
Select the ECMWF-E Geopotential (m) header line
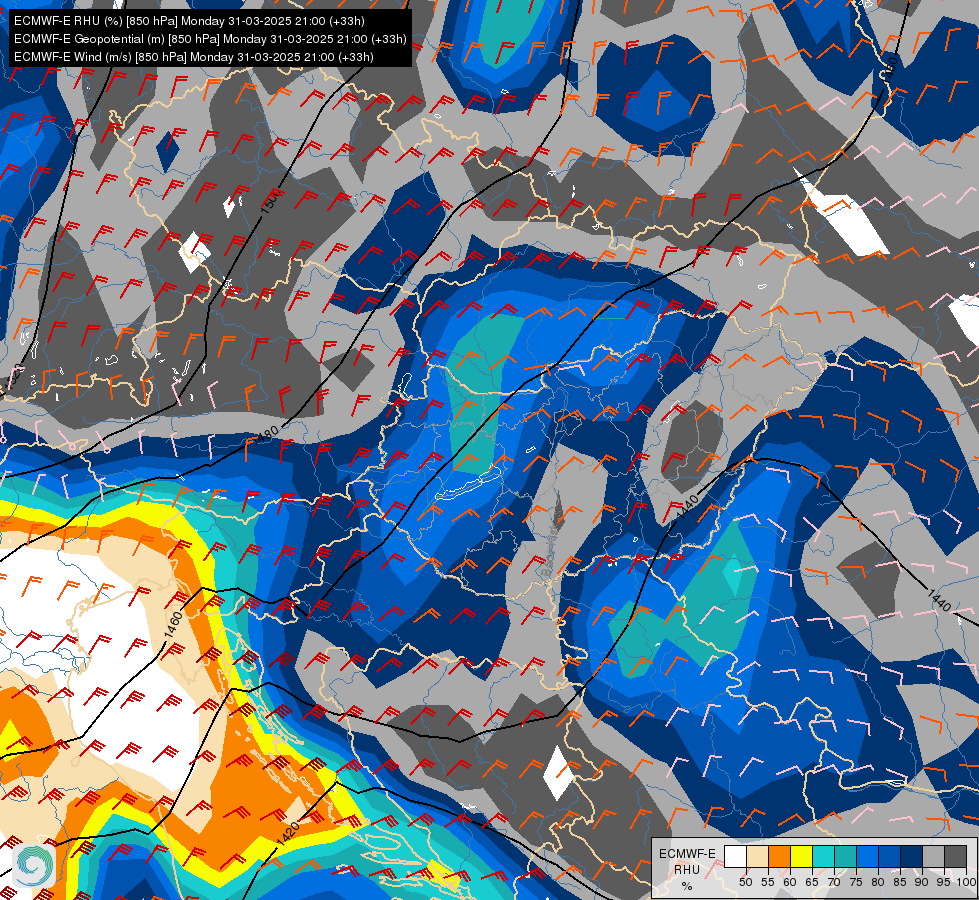pyautogui.click(x=210, y=39)
